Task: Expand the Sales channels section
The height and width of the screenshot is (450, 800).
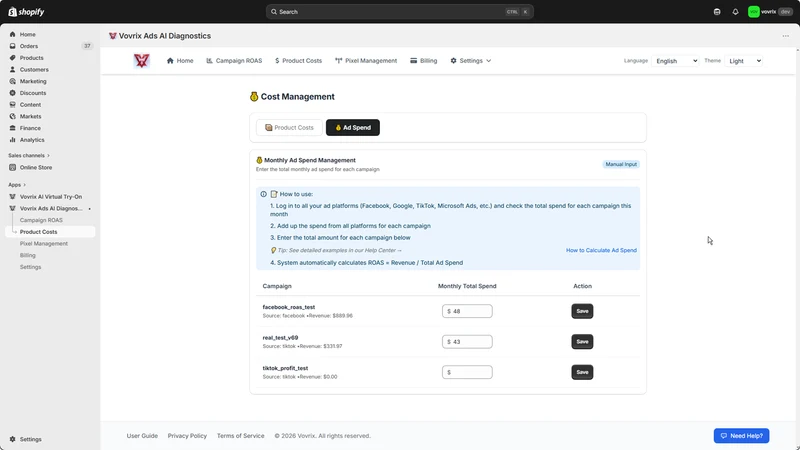Action: [29, 155]
